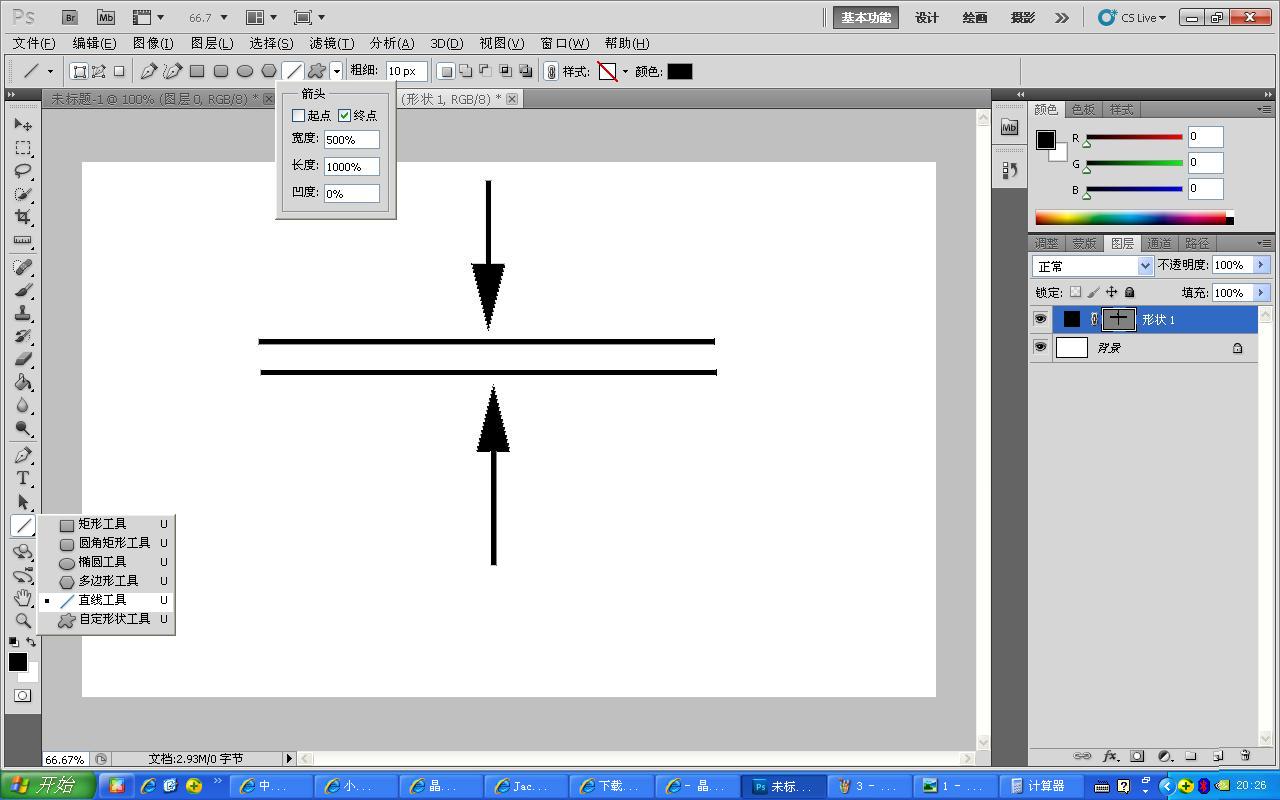Image resolution: width=1280 pixels, height=800 pixels.
Task: Select the Rectangular Marquee tool
Action: (x=23, y=148)
